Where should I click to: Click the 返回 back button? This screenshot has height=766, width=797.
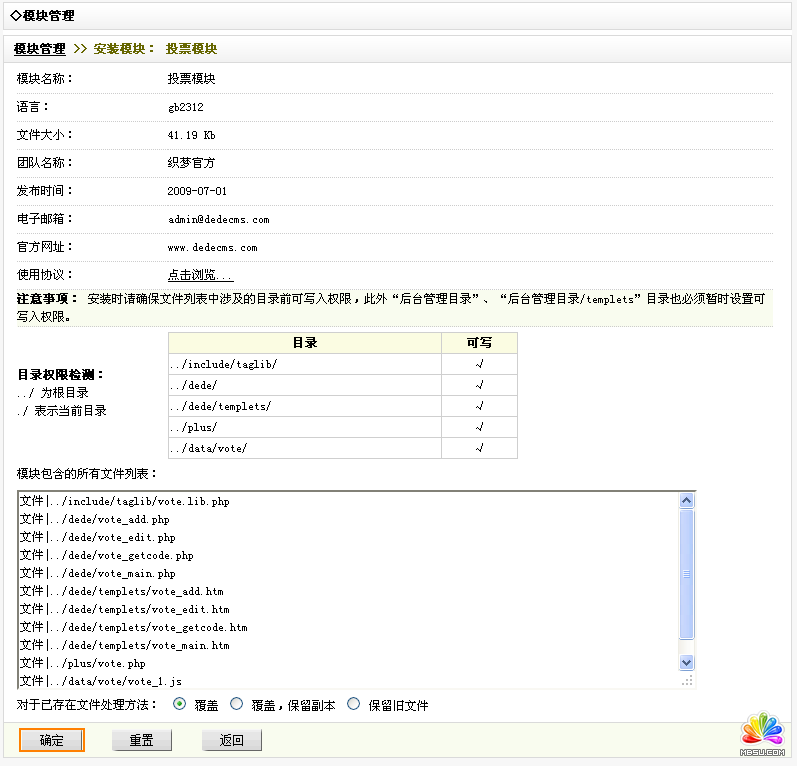(232, 740)
